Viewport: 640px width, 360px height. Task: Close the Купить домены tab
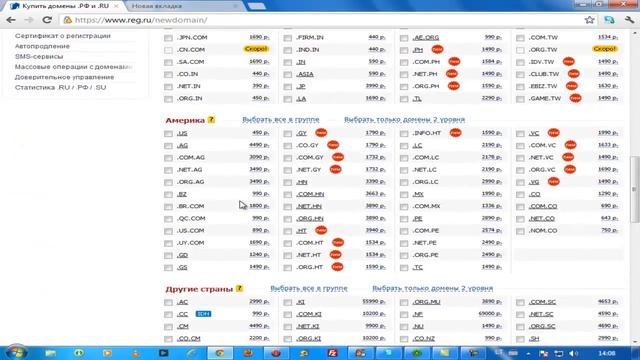point(116,6)
